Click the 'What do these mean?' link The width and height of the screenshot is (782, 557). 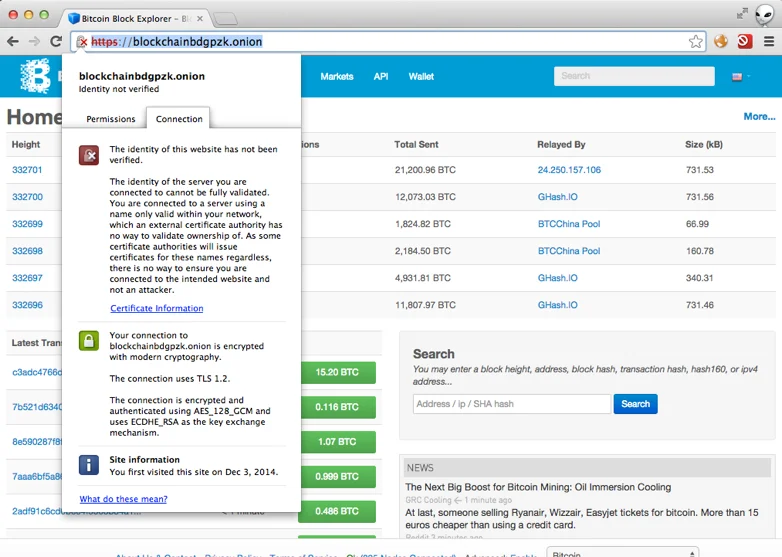click(x=123, y=499)
